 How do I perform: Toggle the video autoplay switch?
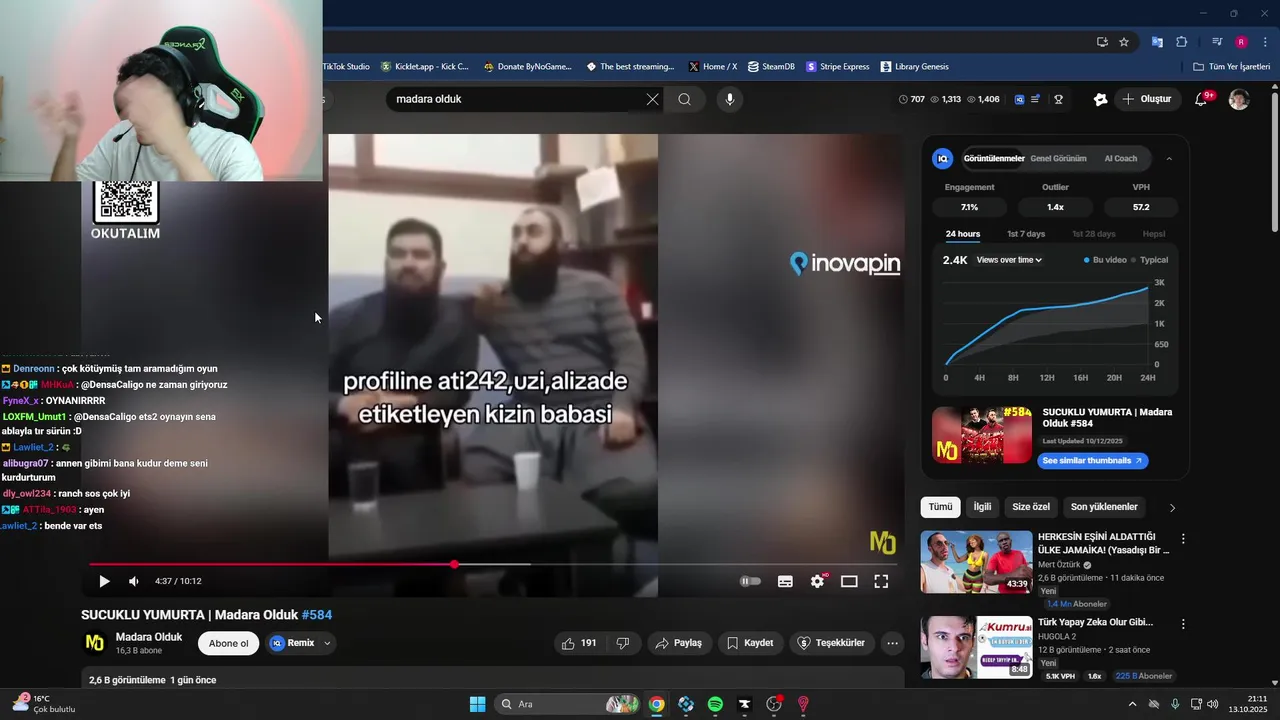750,581
